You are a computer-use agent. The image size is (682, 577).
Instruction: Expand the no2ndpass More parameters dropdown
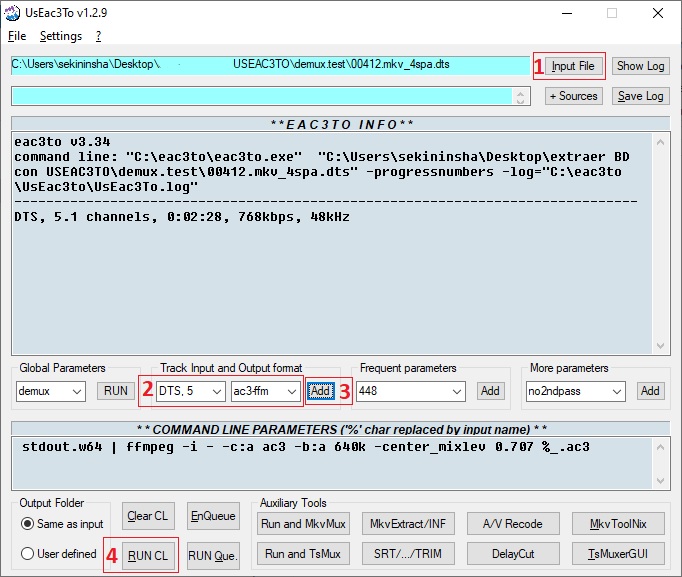617,391
